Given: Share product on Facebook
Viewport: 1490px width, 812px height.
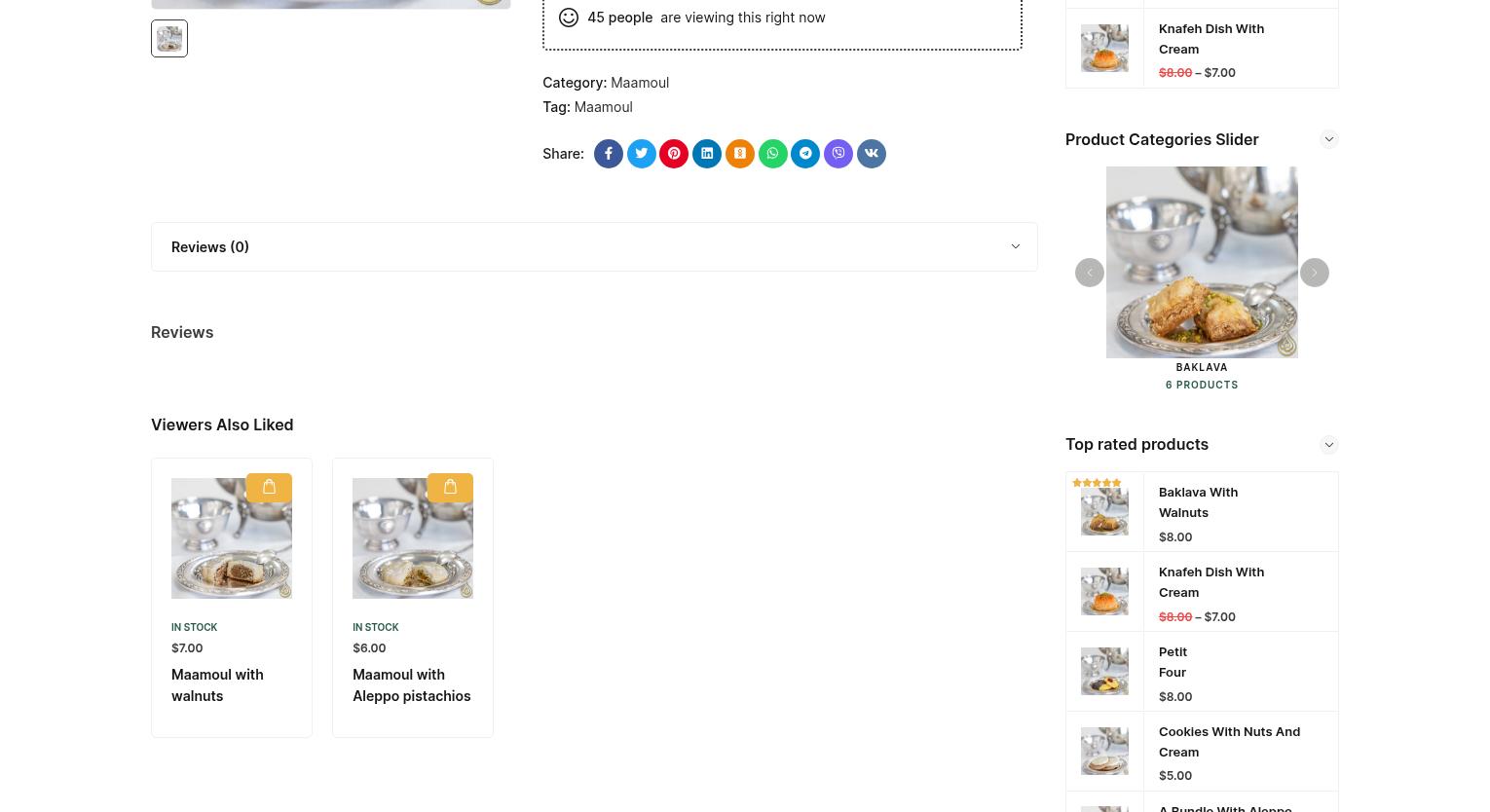Looking at the screenshot, I should coord(609,154).
